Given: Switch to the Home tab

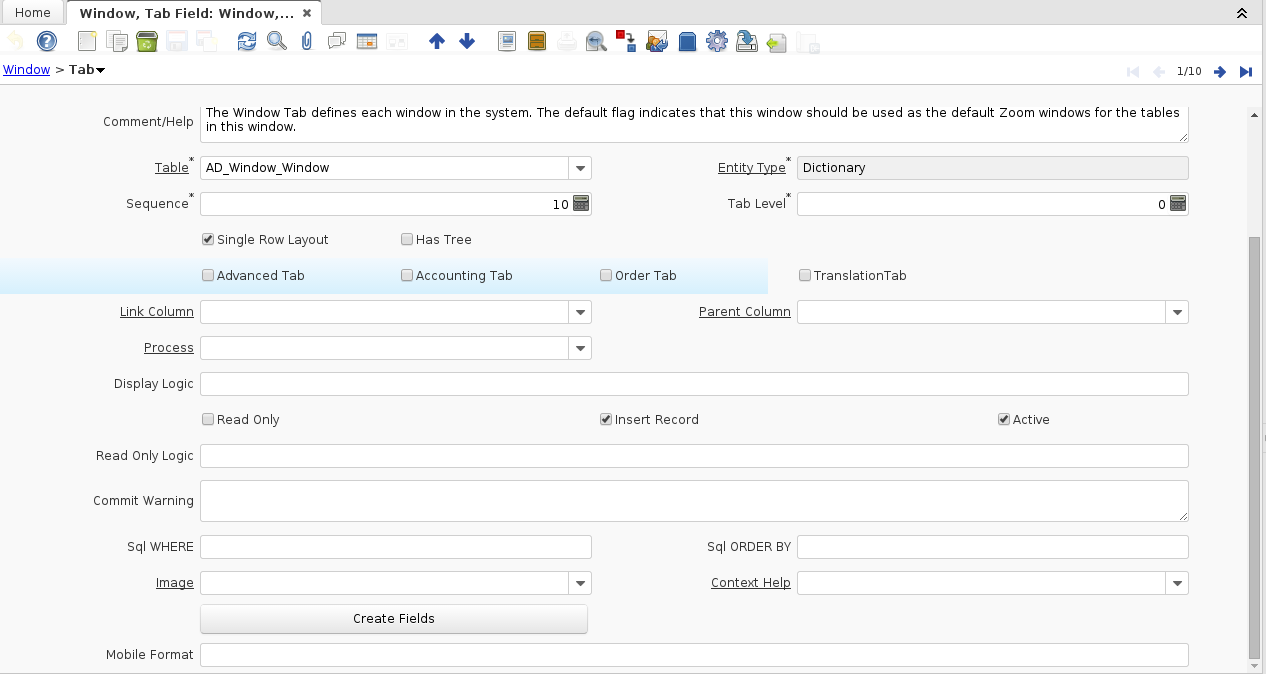Looking at the screenshot, I should (33, 13).
